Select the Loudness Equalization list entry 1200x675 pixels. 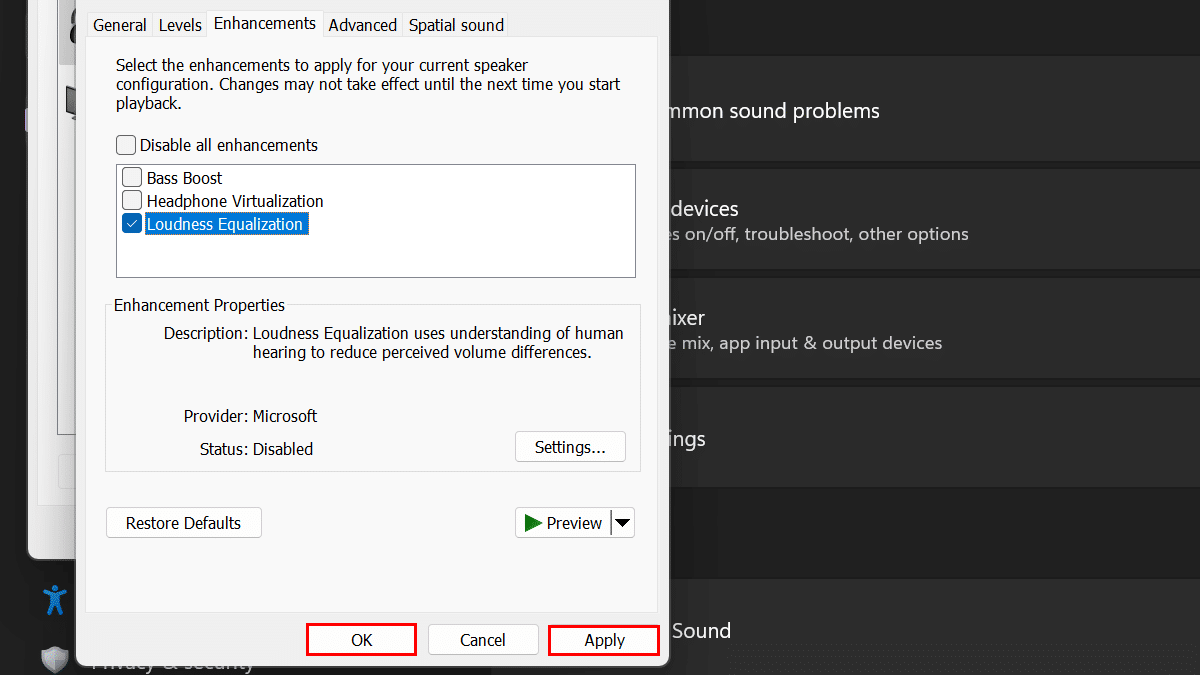[x=225, y=224]
